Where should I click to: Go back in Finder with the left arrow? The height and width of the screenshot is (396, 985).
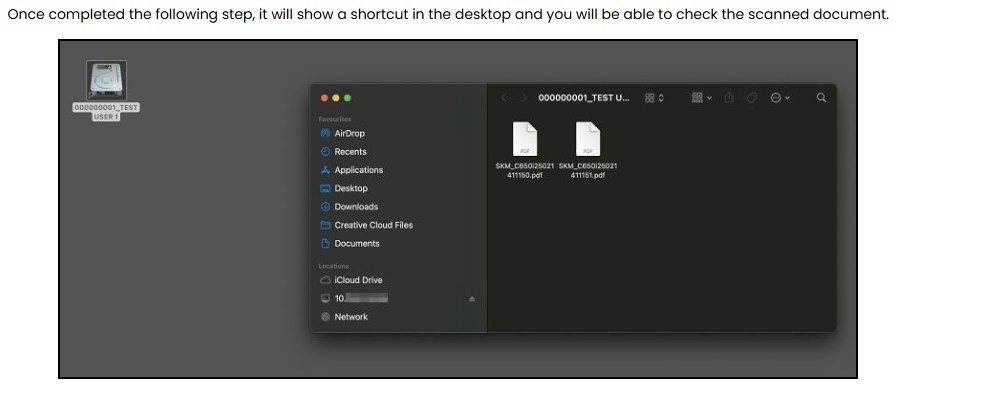click(504, 97)
